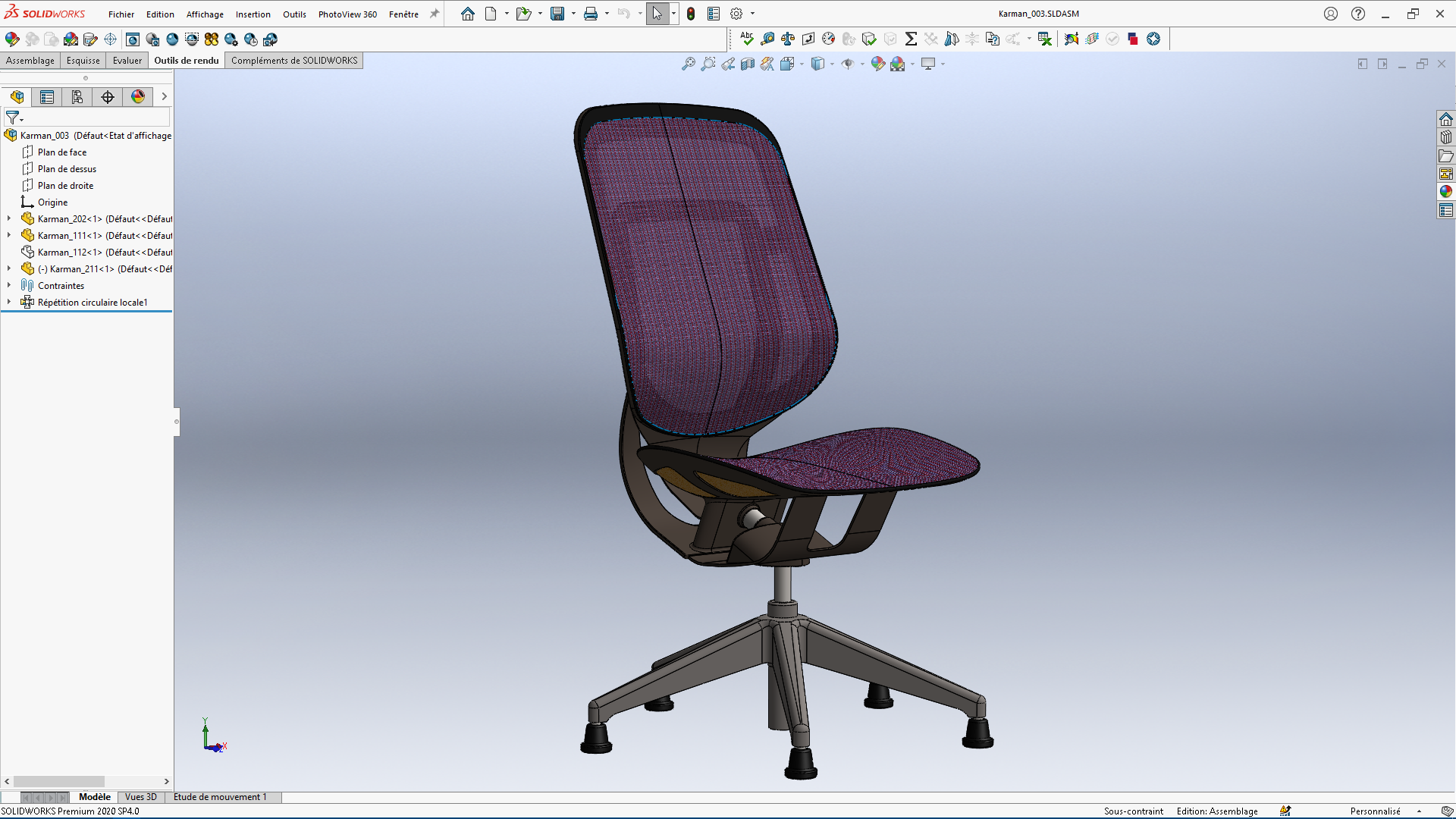Click Recall Last Render icon
Screen dimensions: 1456x819
click(x=271, y=39)
